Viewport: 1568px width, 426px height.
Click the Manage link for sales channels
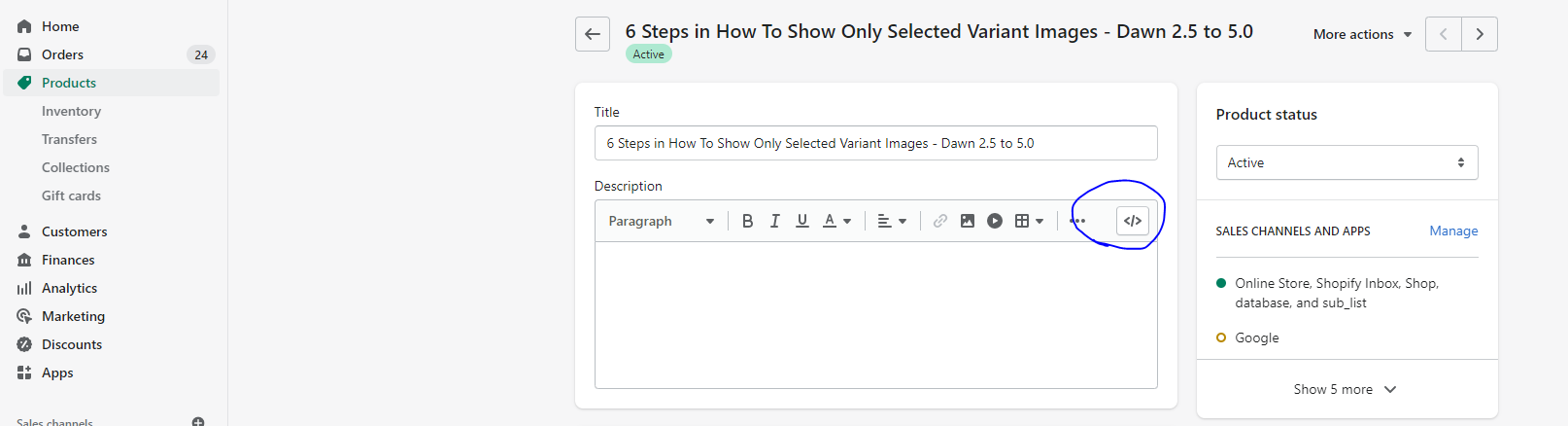tap(1453, 231)
